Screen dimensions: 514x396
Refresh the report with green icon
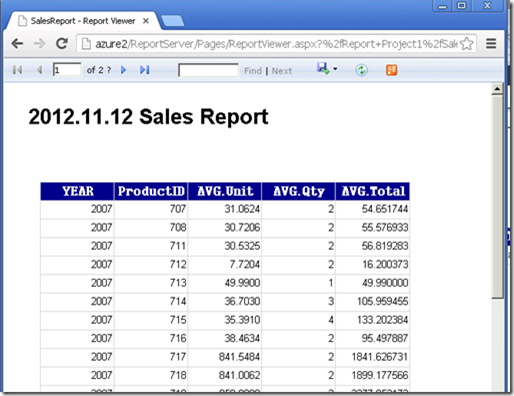pos(361,70)
